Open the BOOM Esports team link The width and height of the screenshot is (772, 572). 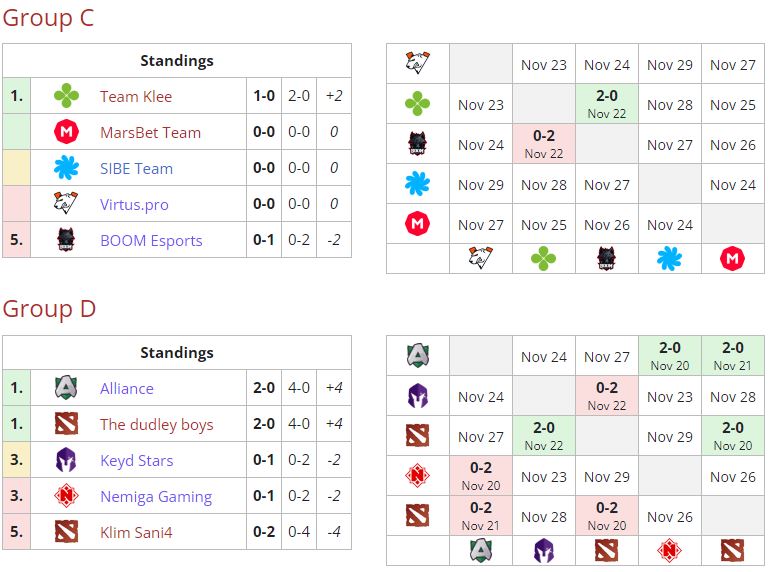(151, 240)
